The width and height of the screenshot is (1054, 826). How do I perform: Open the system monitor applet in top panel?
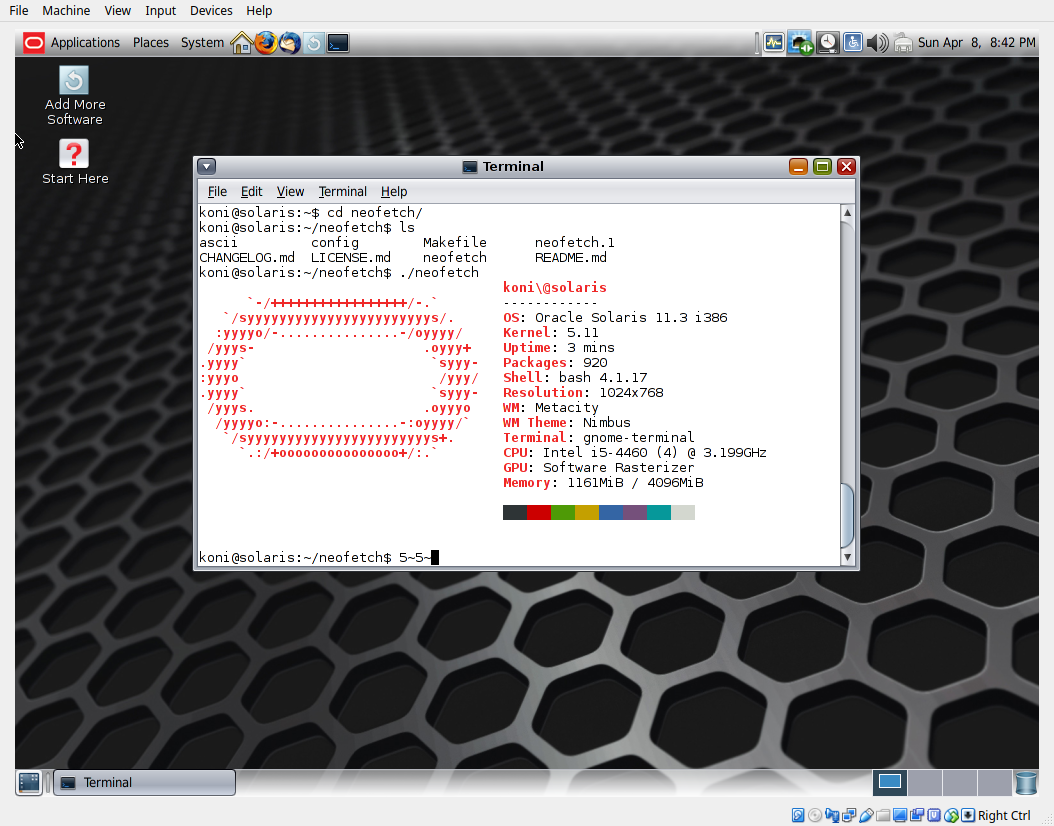(x=775, y=42)
